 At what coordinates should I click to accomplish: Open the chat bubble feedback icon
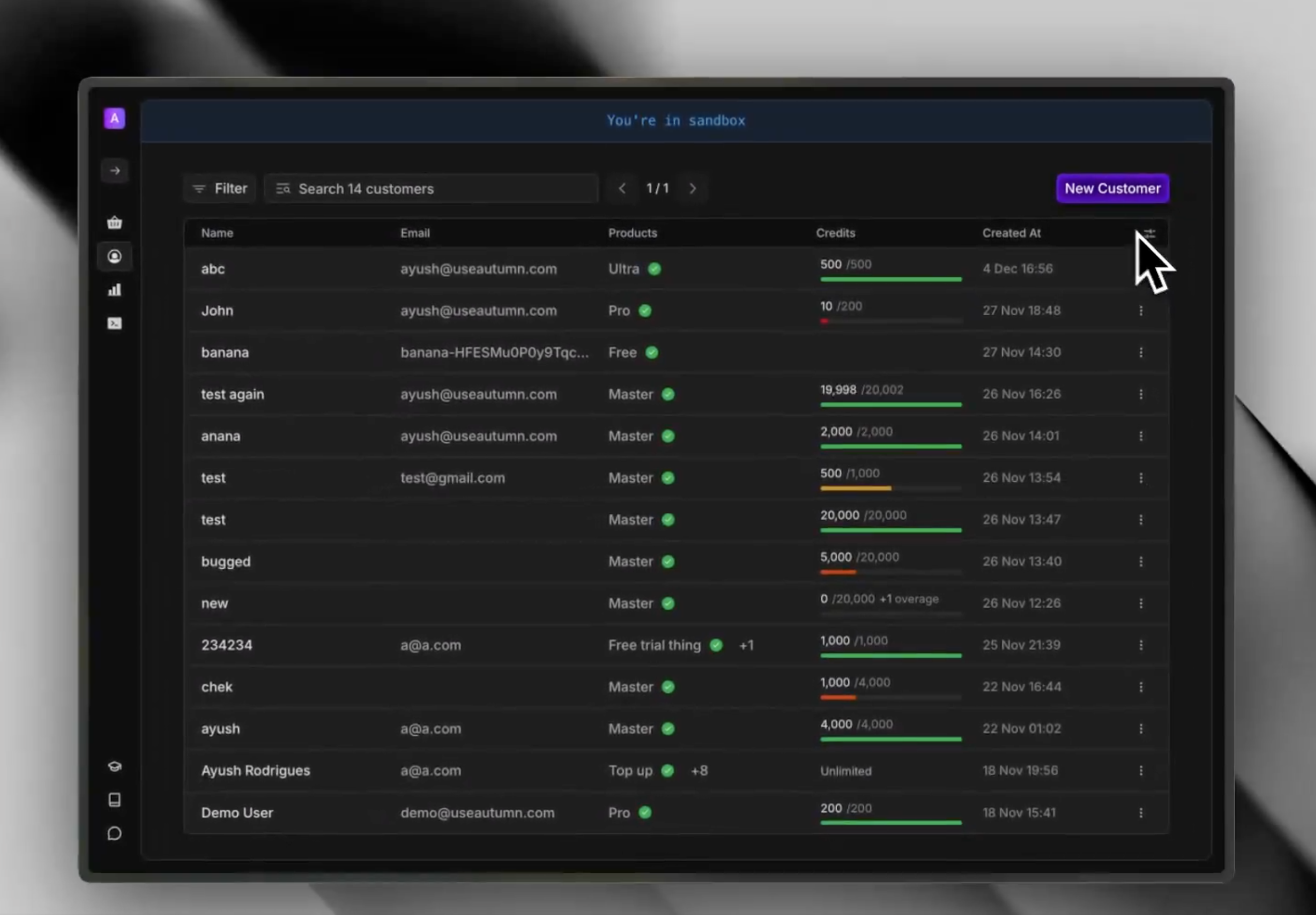click(x=114, y=833)
